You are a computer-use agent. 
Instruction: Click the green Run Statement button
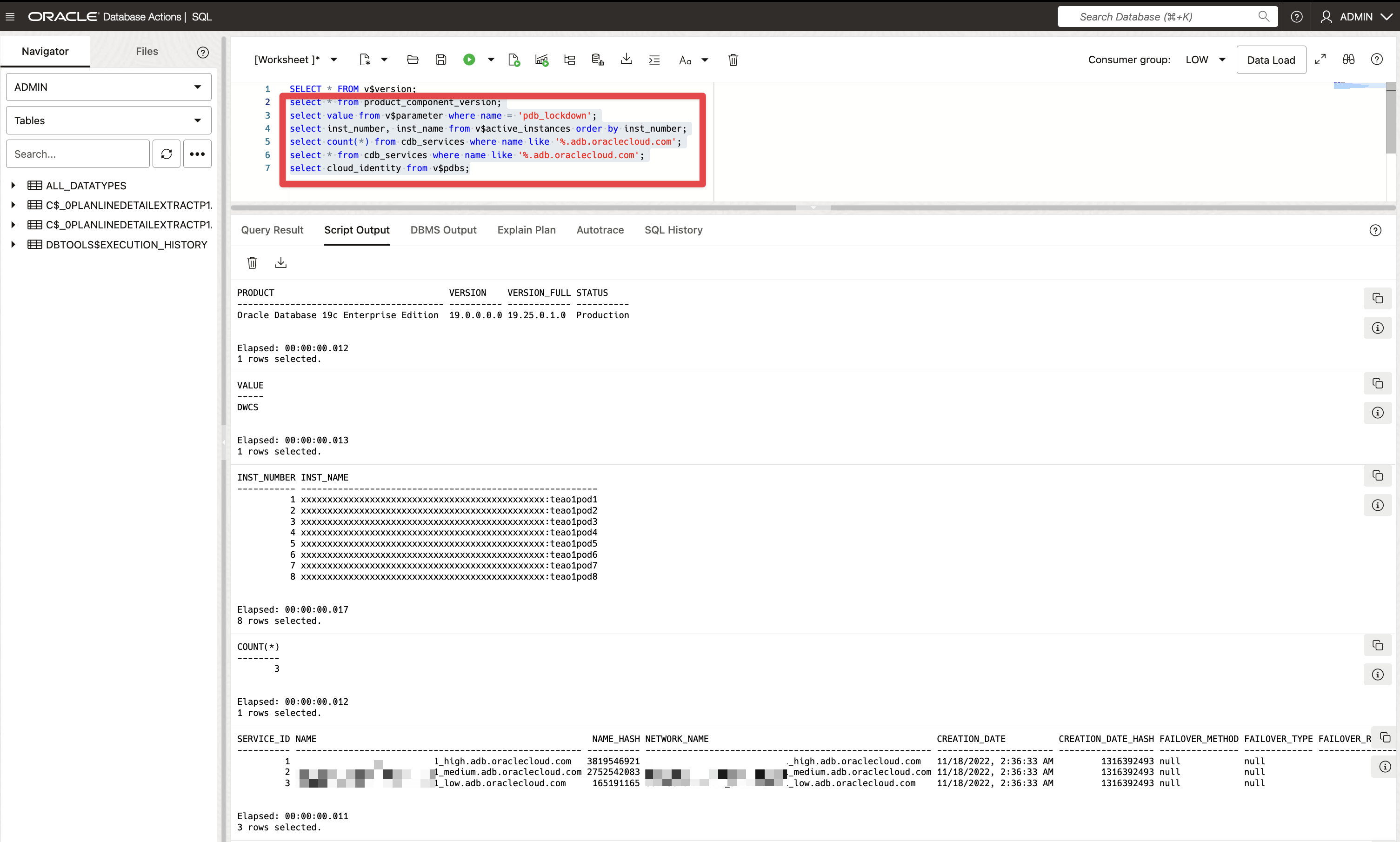click(x=468, y=60)
